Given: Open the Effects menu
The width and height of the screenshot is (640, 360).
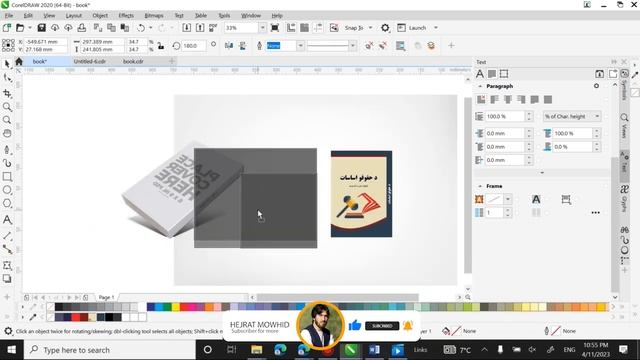Looking at the screenshot, I should click(126, 16).
